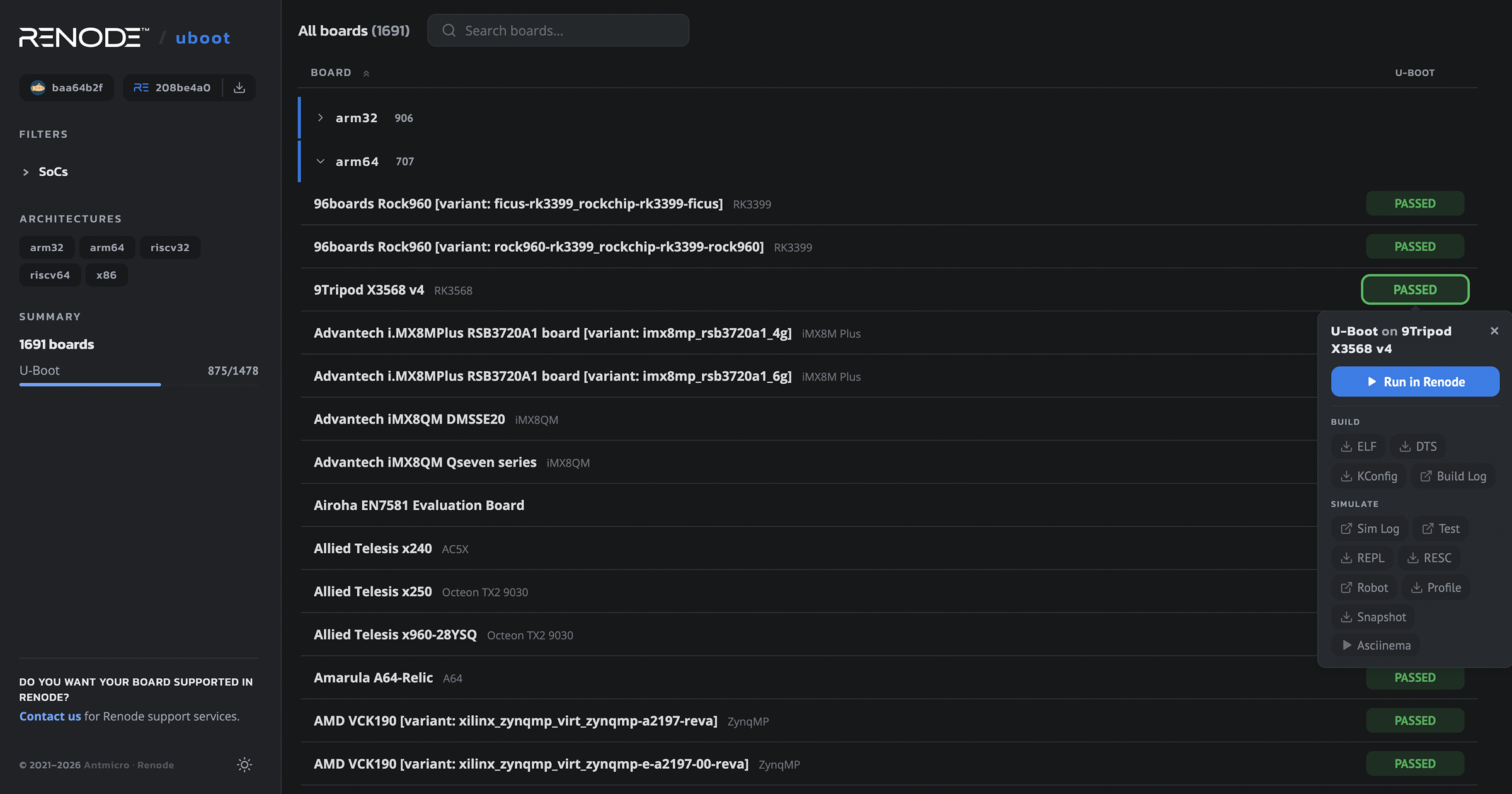The image size is (1512, 794).
Task: Open PASSED status for Amarula A64-Relic
Action: 1415,678
